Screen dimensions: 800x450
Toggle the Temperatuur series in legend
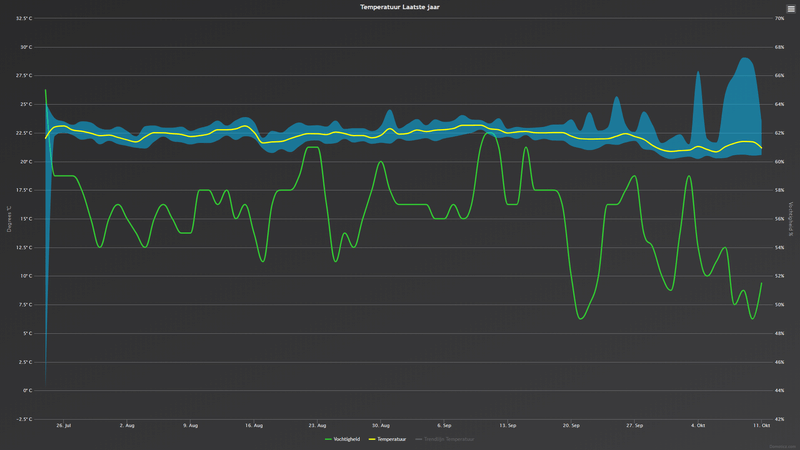pos(387,439)
